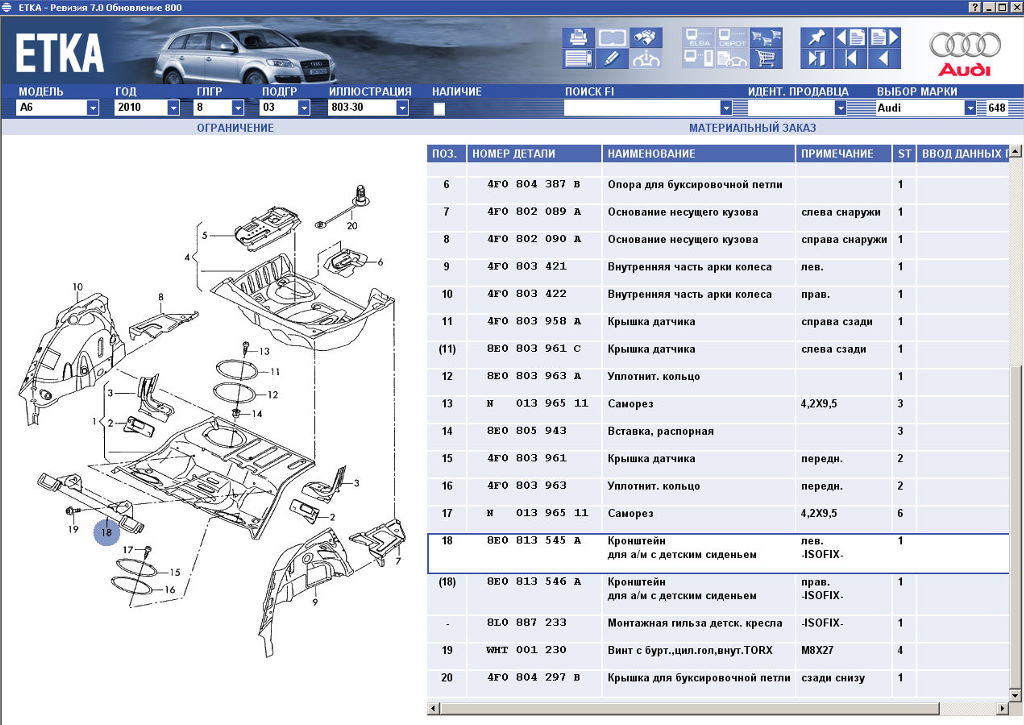
Task: Open the parts list view icon
Action: pos(578,59)
